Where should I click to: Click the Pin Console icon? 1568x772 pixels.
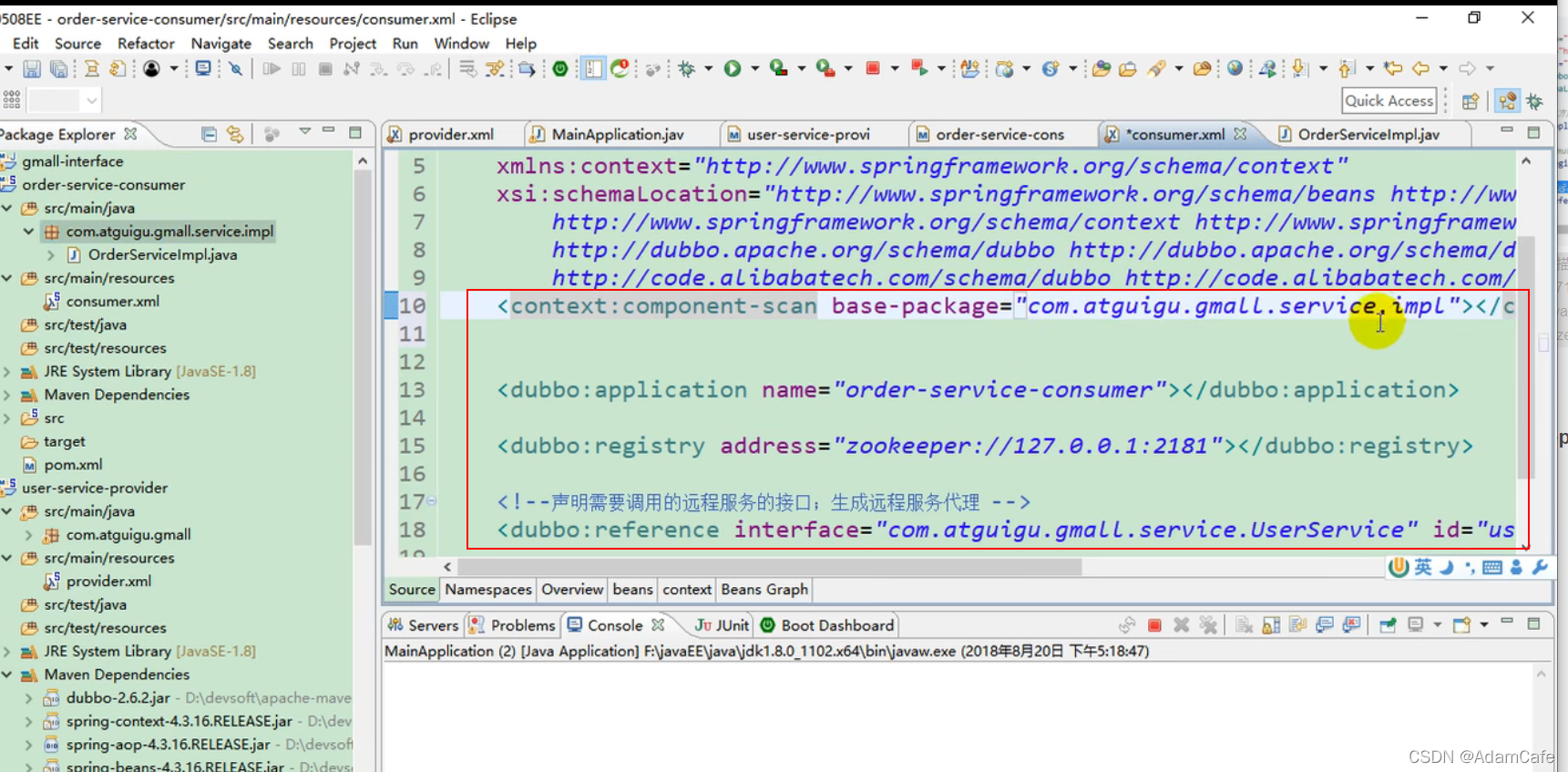(1388, 625)
